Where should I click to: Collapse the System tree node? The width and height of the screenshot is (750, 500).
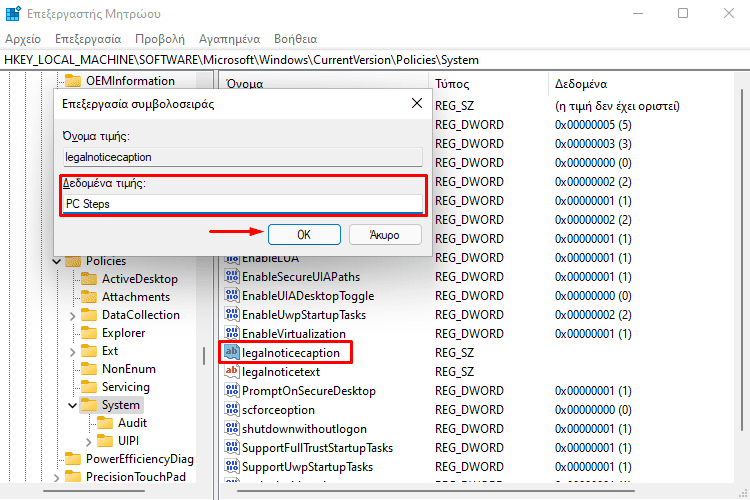(73, 405)
